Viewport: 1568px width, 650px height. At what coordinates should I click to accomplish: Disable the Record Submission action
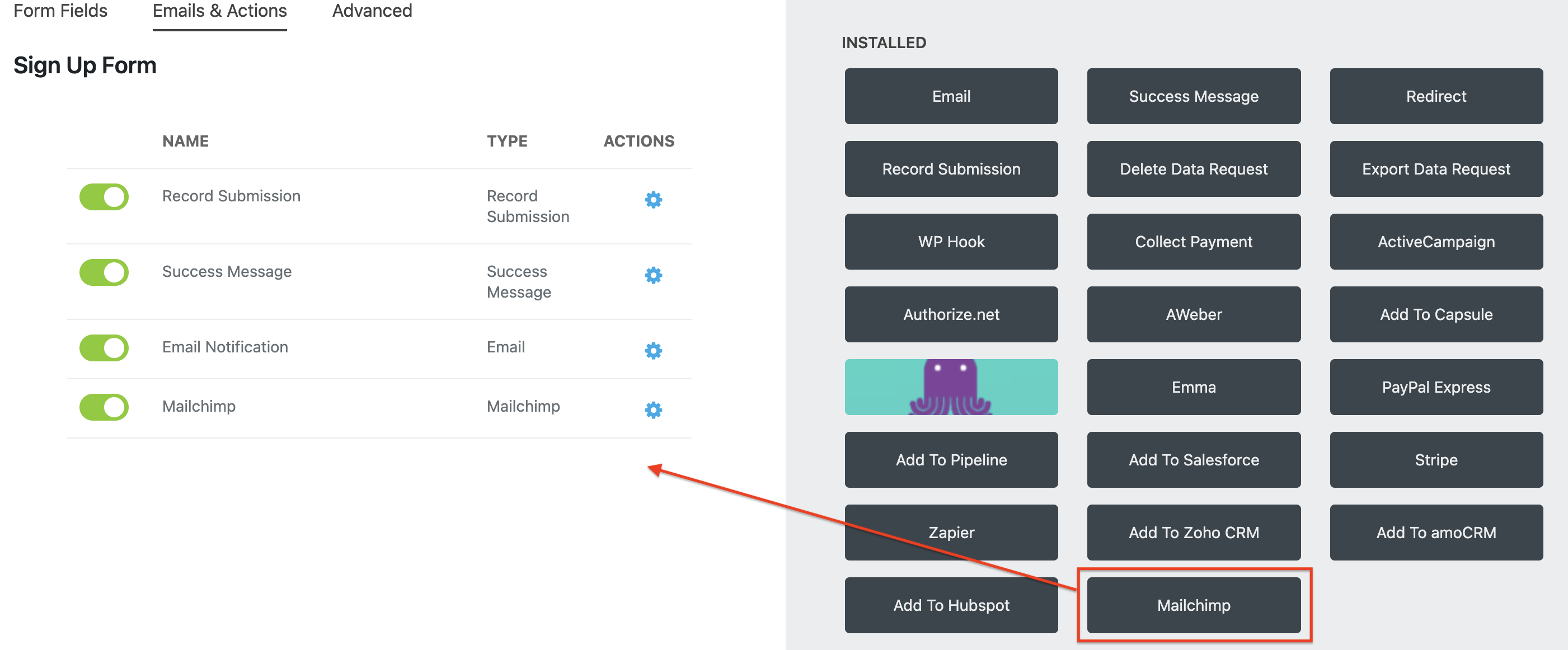(x=104, y=196)
